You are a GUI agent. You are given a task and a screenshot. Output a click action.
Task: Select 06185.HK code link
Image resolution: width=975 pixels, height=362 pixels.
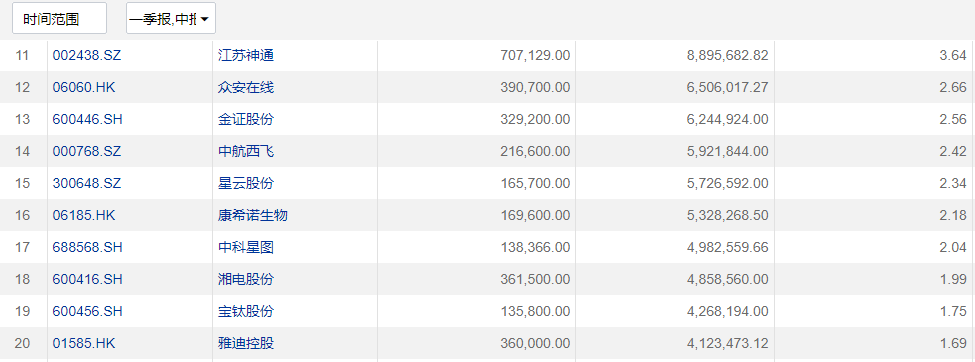coord(84,216)
